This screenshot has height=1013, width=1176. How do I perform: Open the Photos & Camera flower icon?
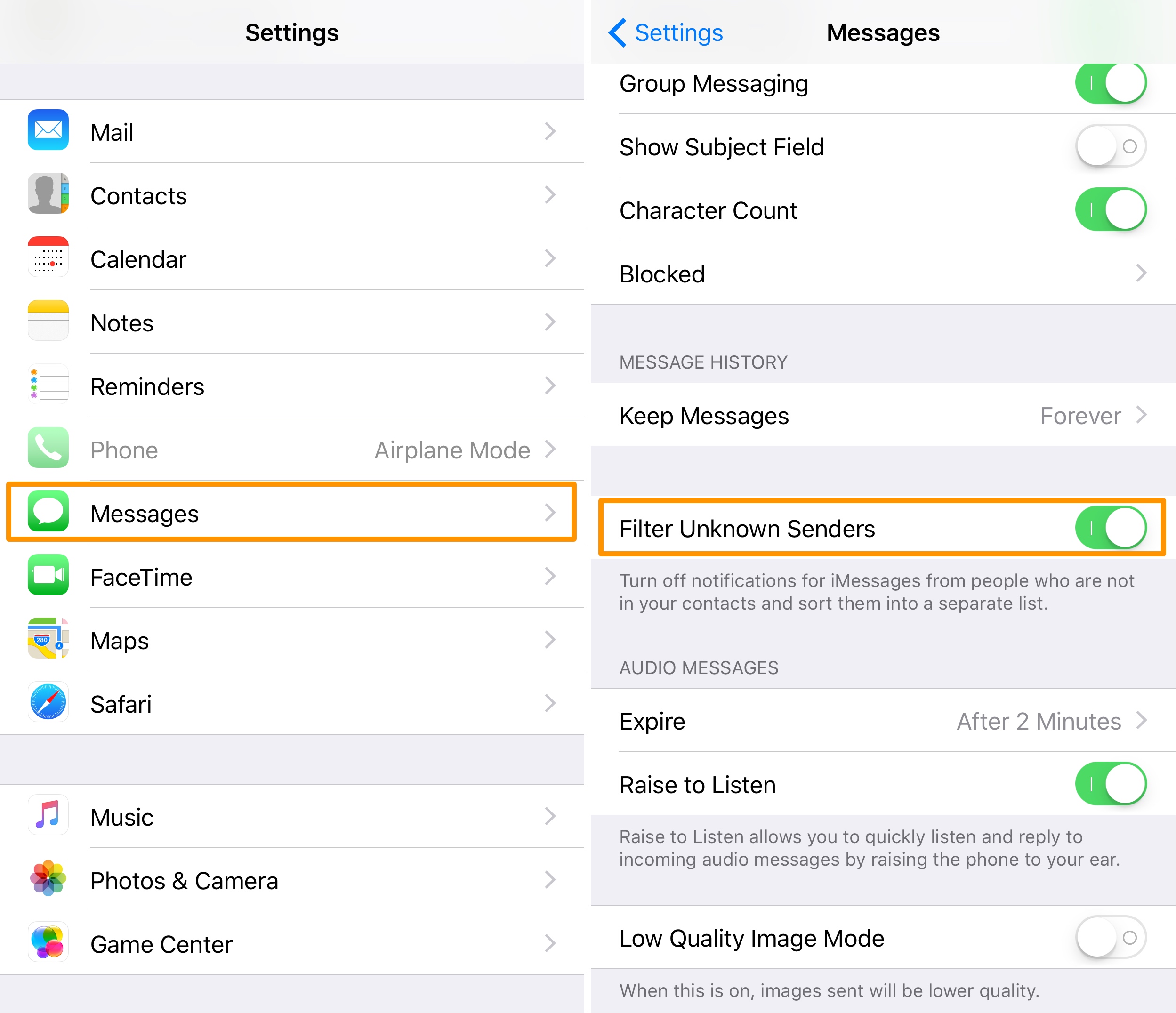[48, 878]
